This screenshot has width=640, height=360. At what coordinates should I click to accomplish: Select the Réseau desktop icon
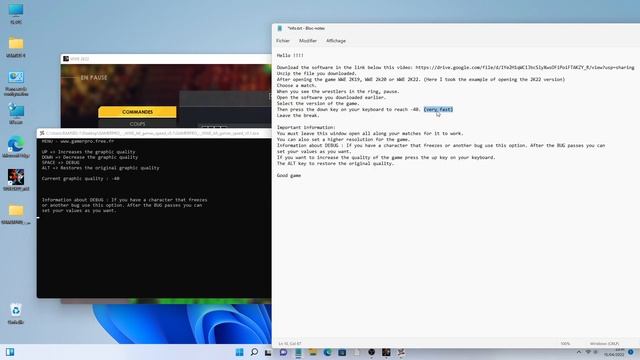pyautogui.click(x=16, y=113)
